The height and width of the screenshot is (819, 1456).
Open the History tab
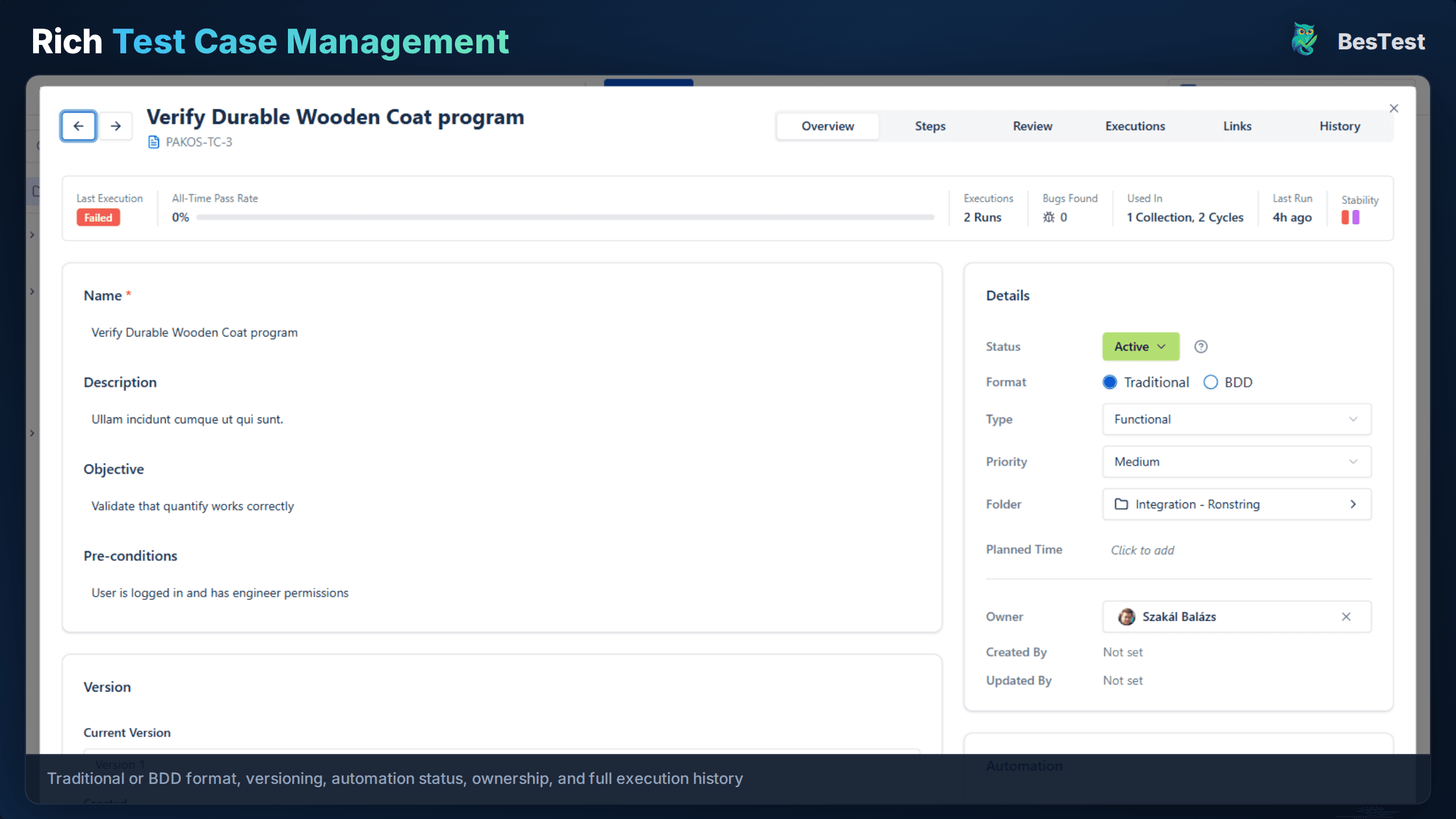click(1340, 125)
